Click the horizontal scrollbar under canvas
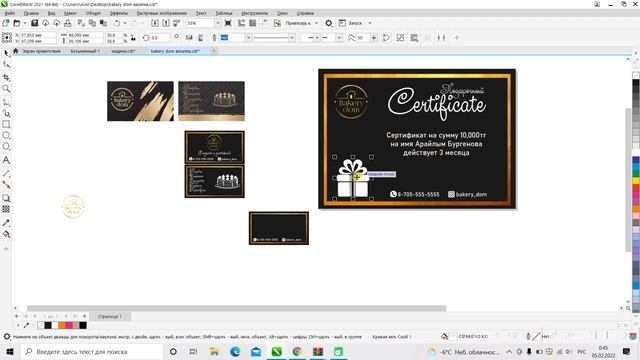The height and width of the screenshot is (360, 640). tap(237, 308)
